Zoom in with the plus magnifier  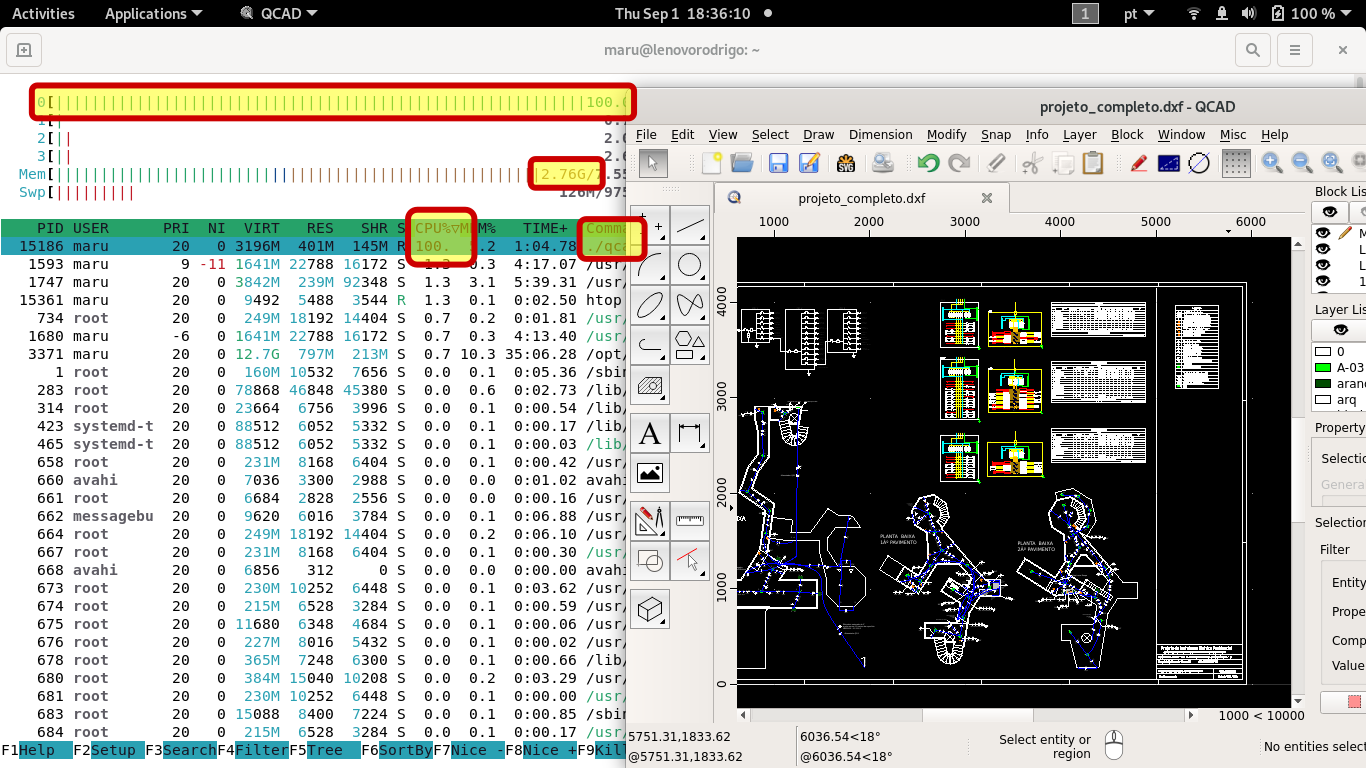click(1272, 162)
